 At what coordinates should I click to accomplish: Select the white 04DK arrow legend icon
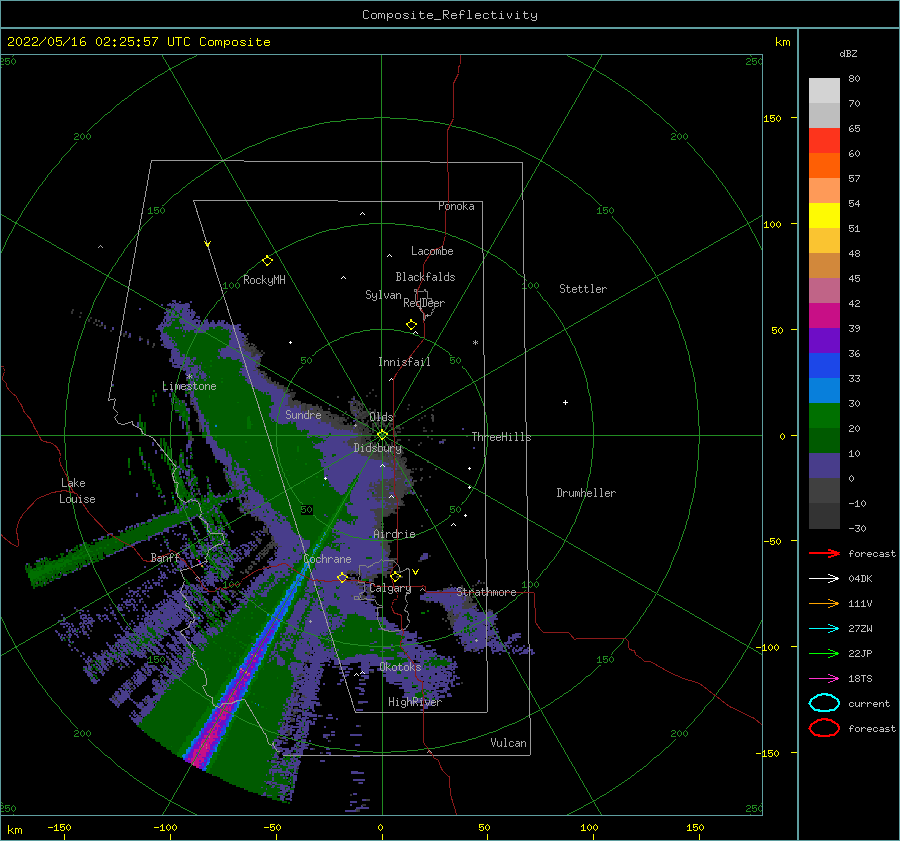pyautogui.click(x=824, y=579)
